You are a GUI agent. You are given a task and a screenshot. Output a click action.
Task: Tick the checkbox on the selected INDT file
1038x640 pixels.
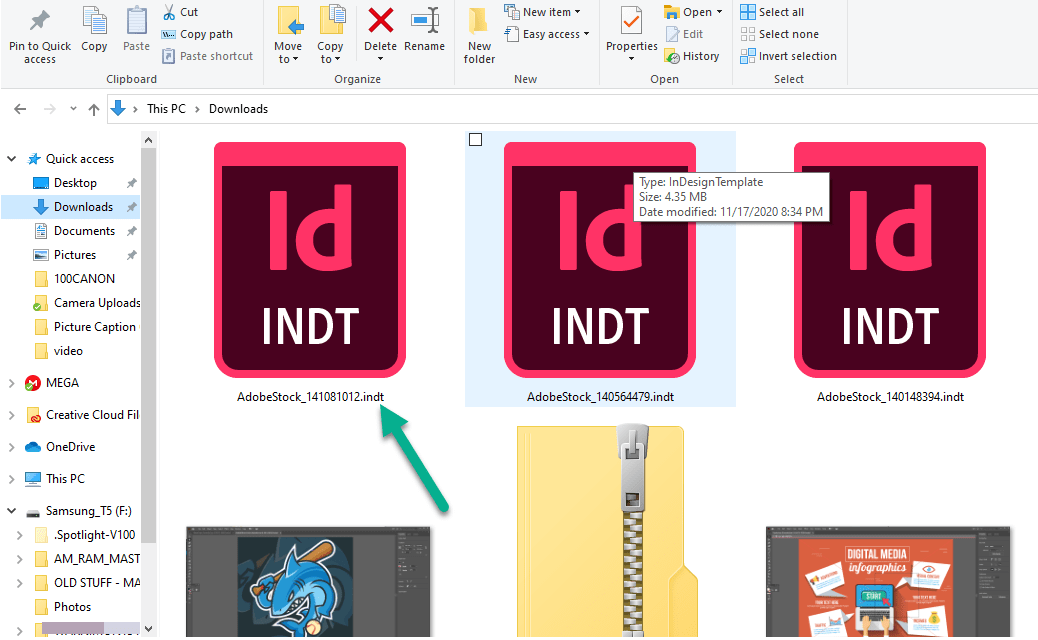point(475,140)
